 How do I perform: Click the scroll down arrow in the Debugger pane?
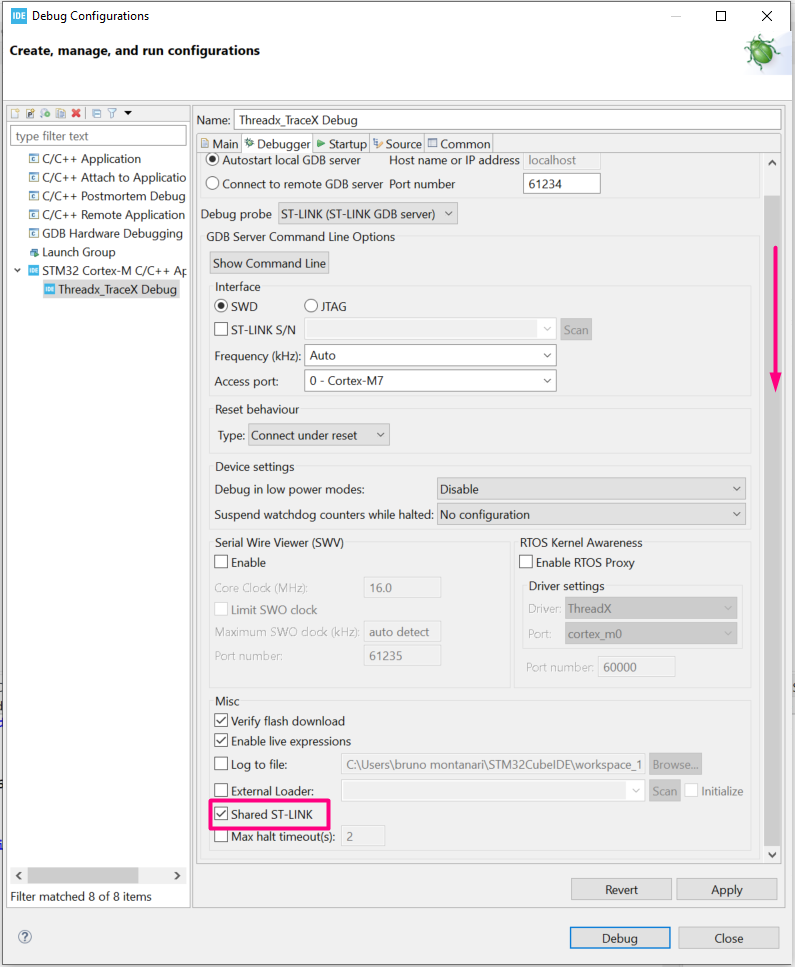tap(772, 854)
